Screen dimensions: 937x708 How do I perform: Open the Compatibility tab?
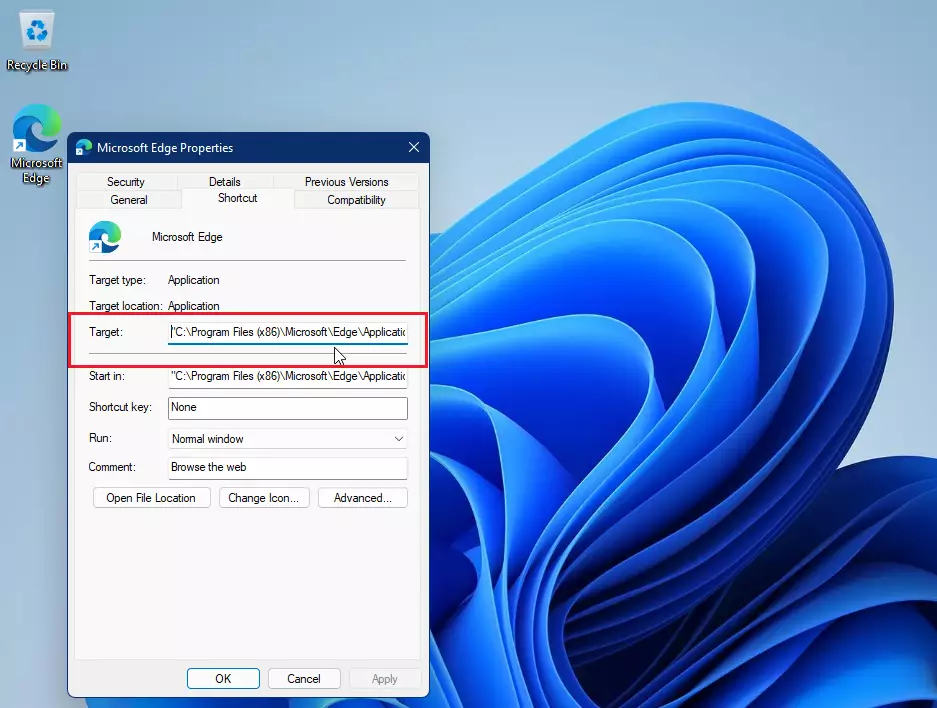point(356,200)
